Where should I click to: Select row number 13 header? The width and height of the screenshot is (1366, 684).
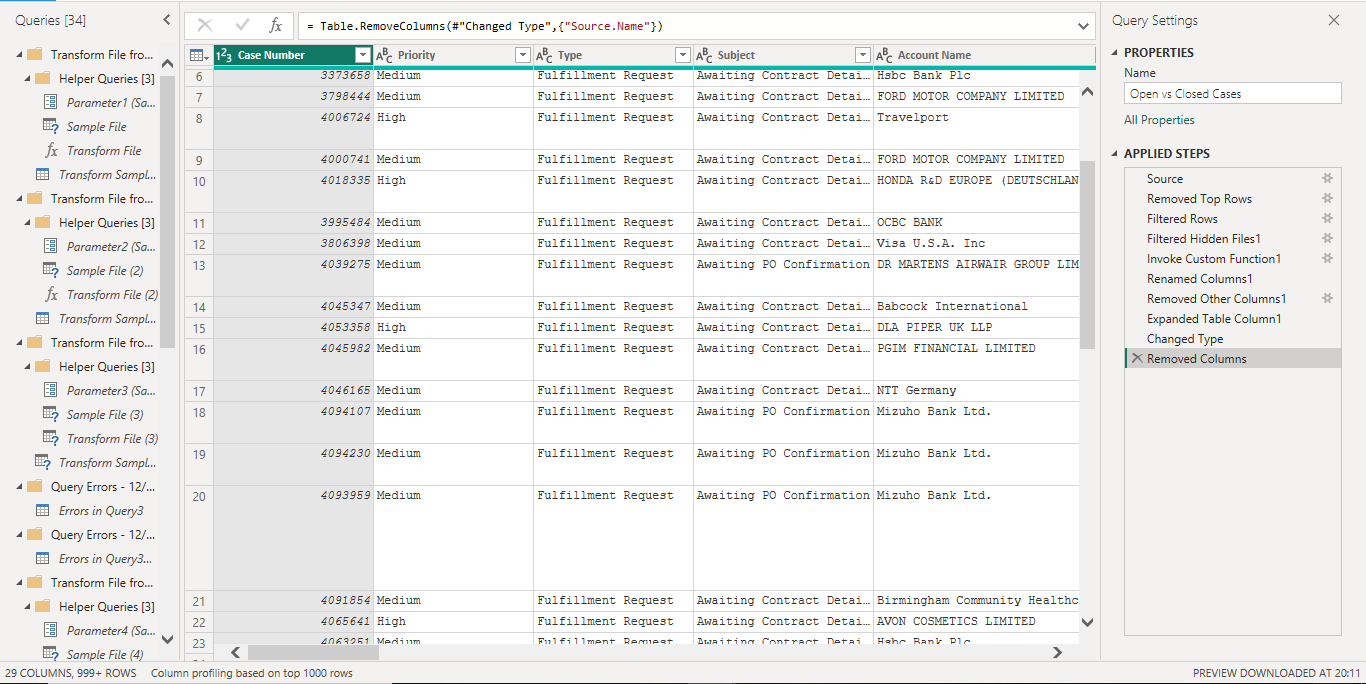click(x=199, y=275)
